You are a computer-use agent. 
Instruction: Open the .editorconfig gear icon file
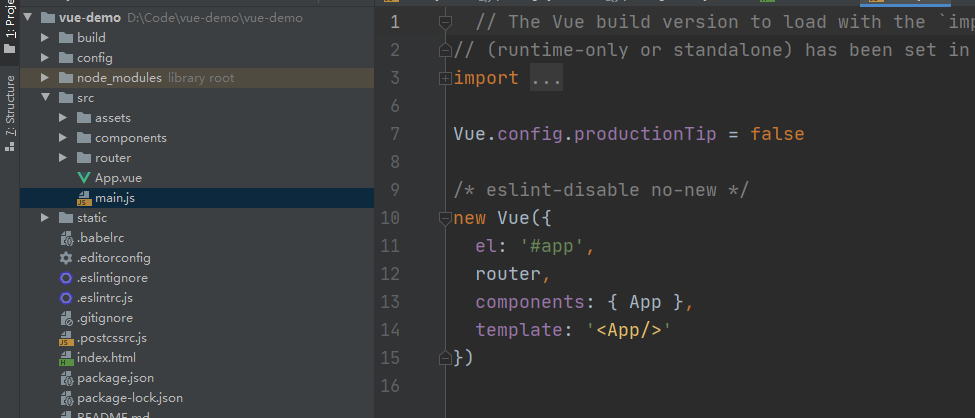(66, 258)
